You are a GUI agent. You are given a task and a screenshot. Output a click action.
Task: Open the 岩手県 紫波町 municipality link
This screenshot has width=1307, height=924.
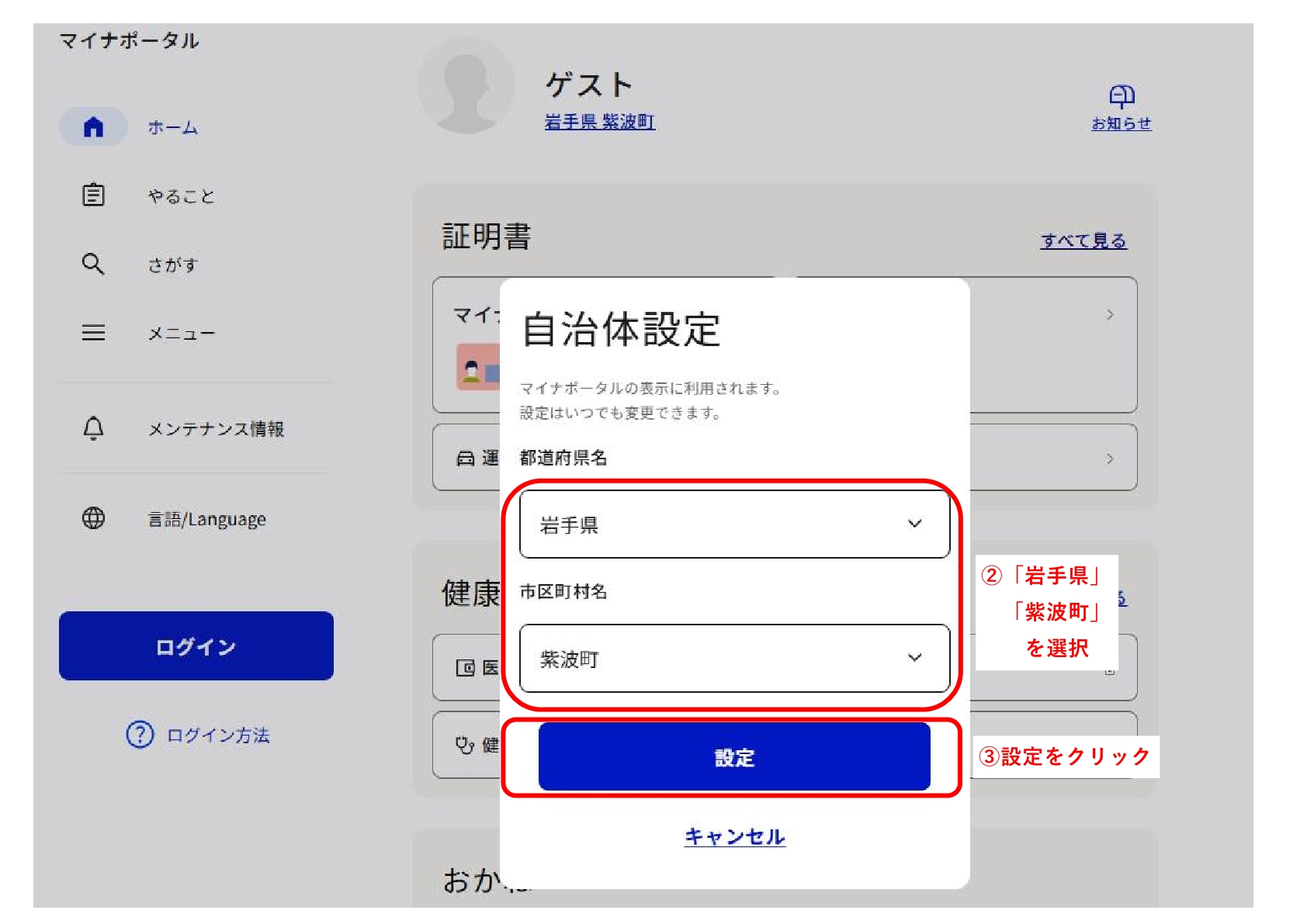pos(599,122)
